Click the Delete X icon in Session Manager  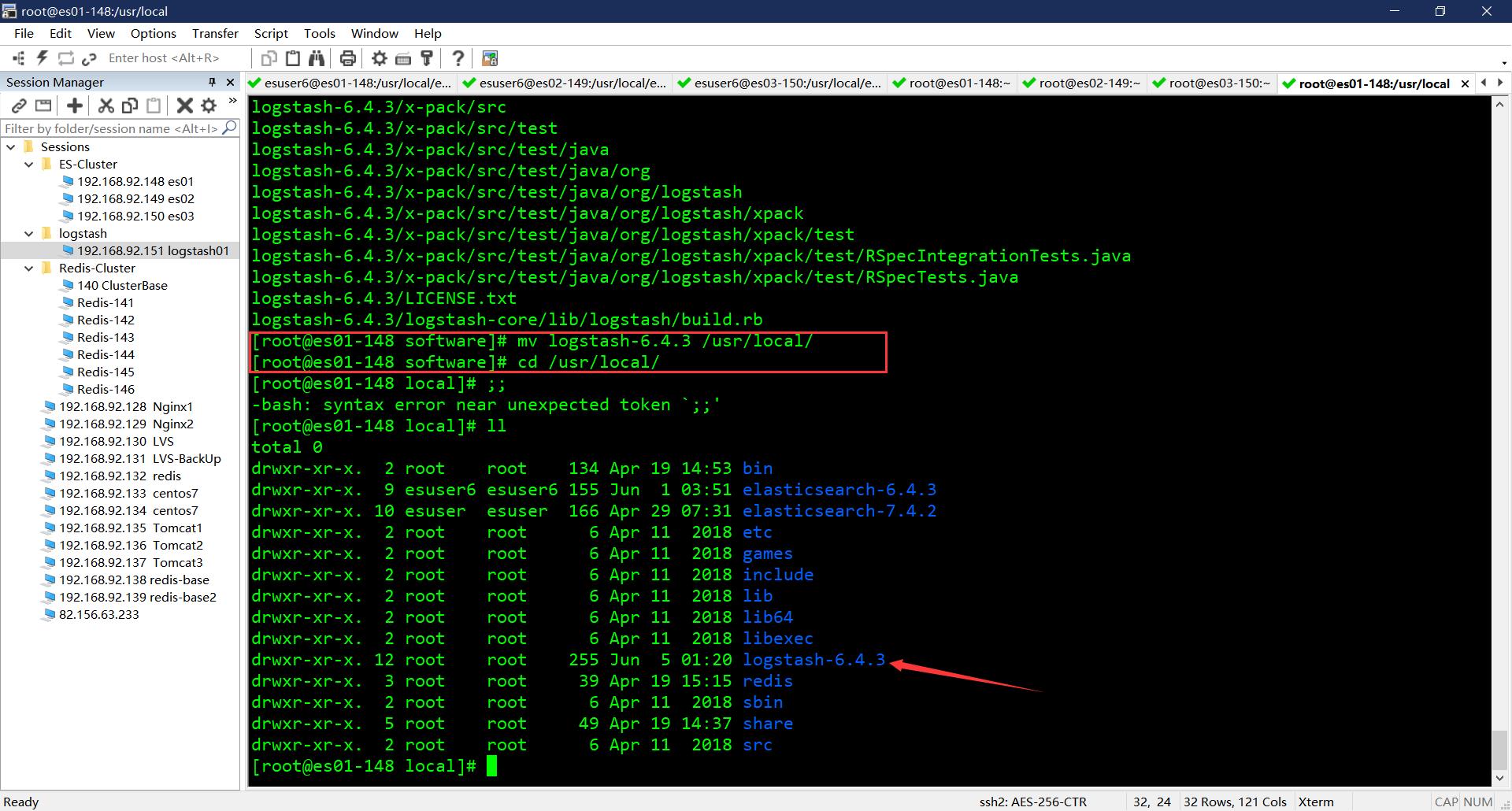[185, 106]
